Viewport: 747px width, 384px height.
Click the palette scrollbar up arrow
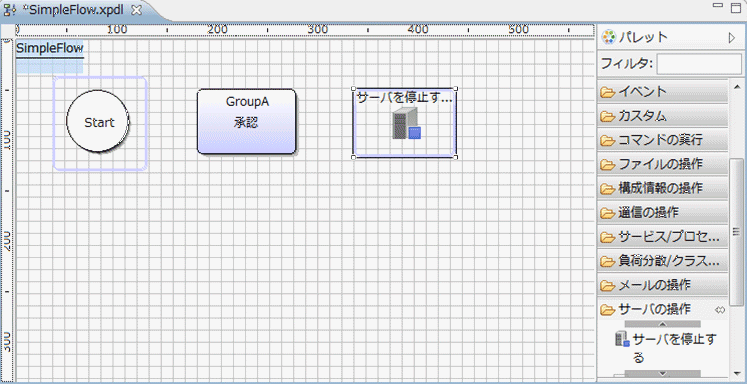coord(737,86)
